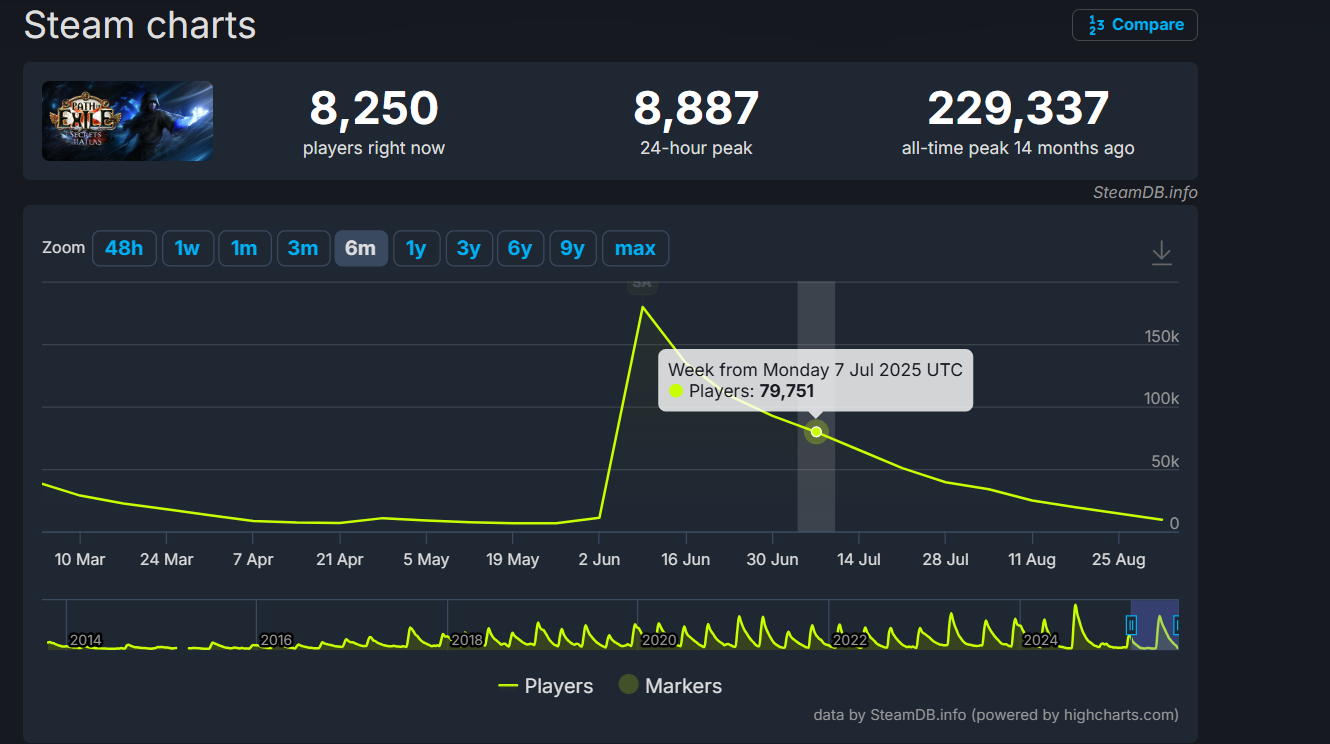Click the 50k y-axis label
The image size is (1330, 744).
1166,462
